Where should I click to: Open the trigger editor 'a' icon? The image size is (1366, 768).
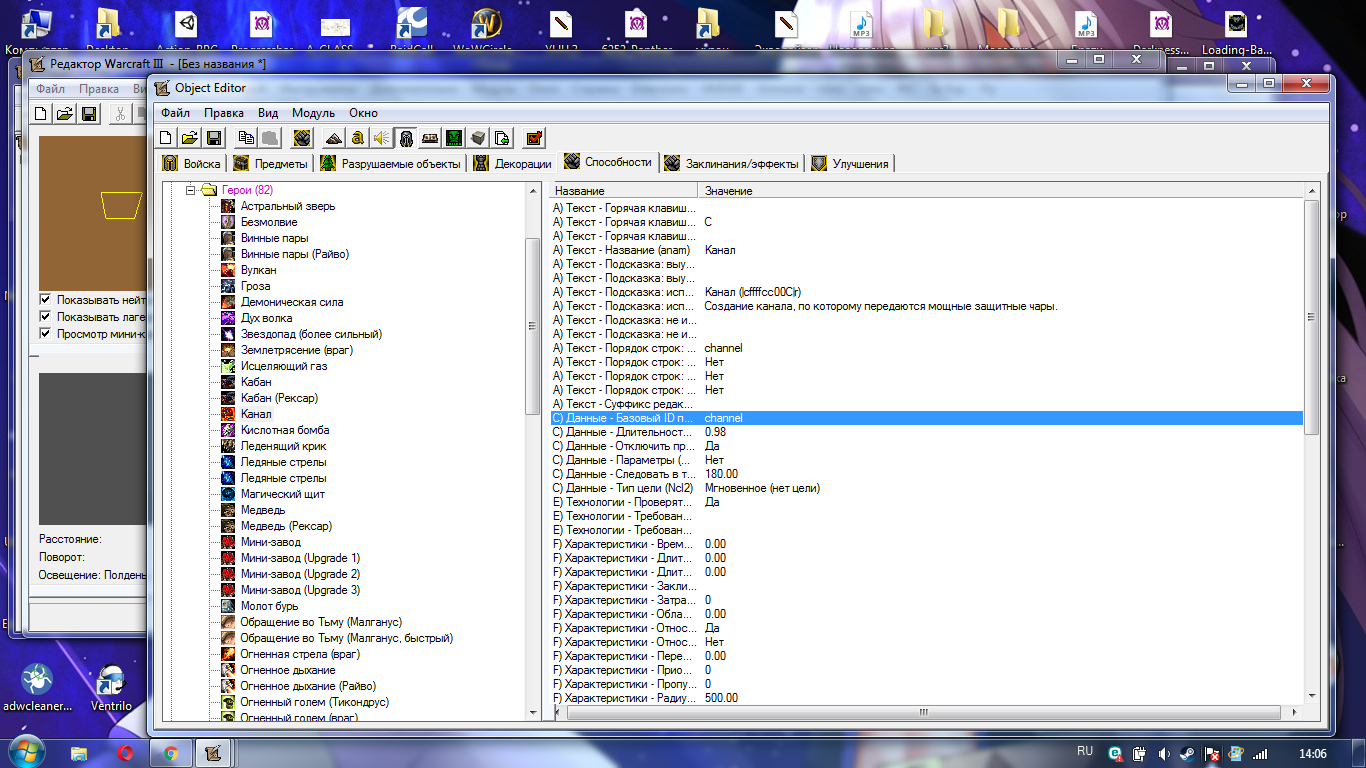[x=357, y=138]
